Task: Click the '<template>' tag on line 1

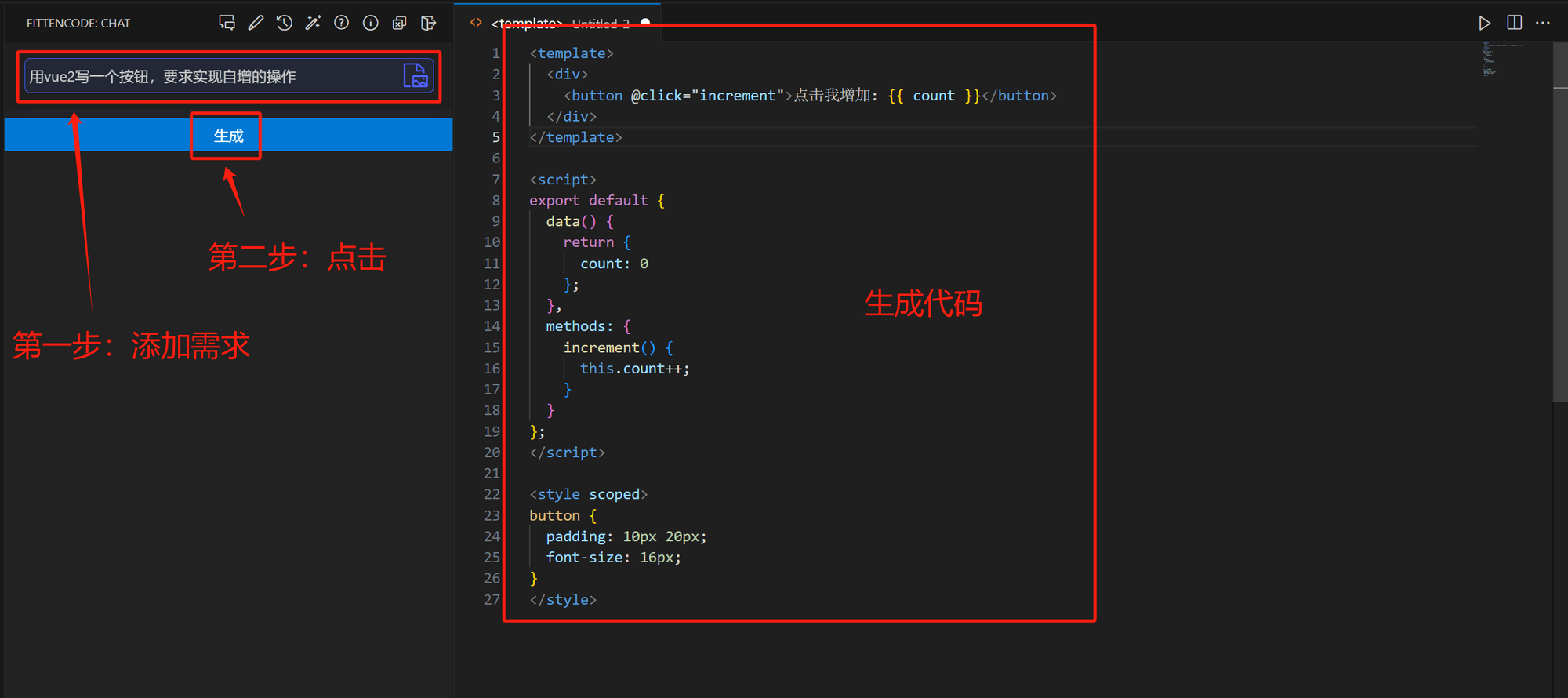Action: pyautogui.click(x=572, y=53)
